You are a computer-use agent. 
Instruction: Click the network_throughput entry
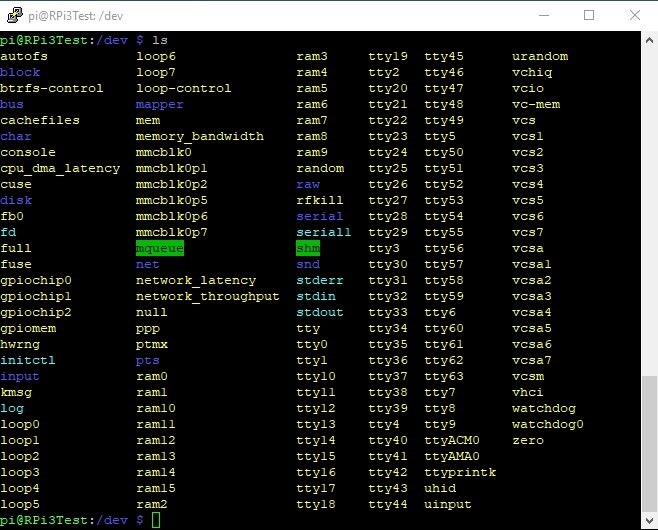(207, 296)
